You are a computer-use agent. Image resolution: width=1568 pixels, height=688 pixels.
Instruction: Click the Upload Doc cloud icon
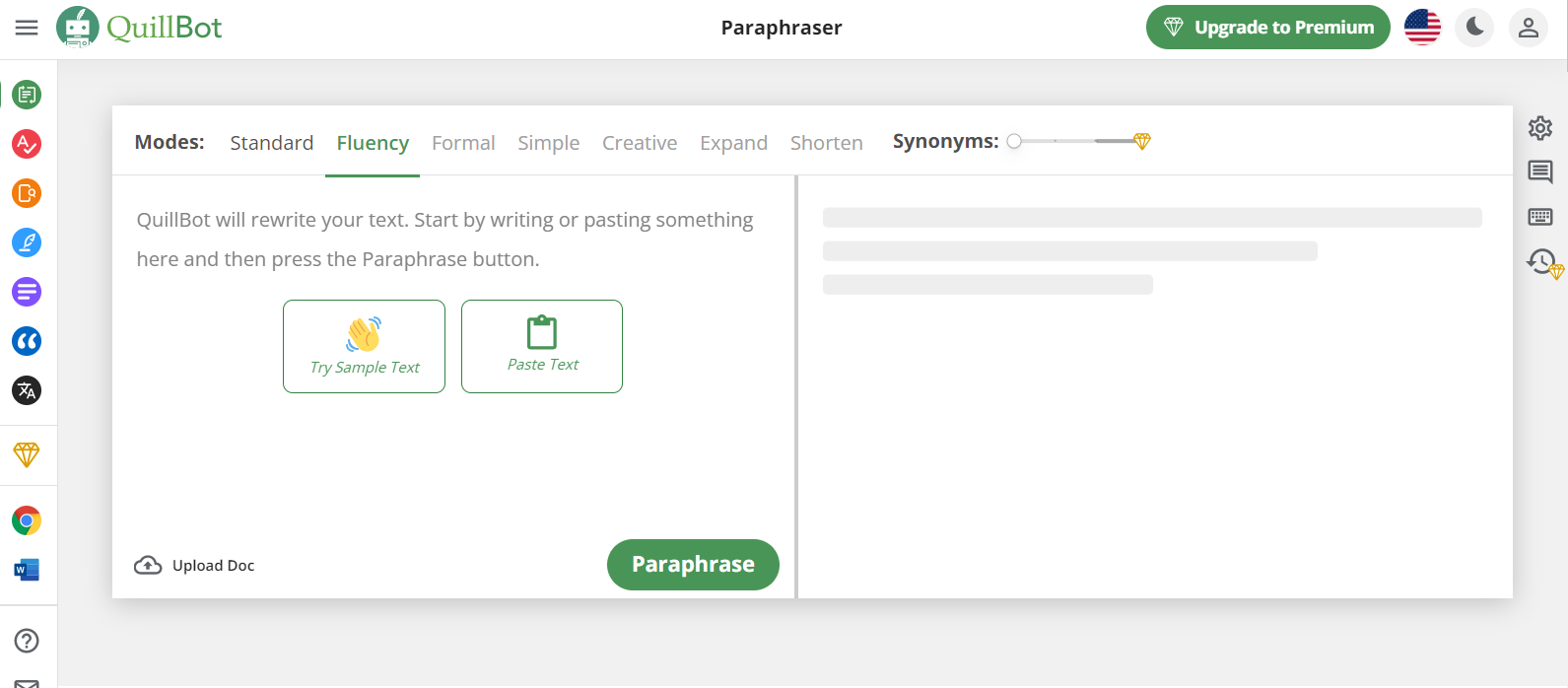click(x=148, y=565)
